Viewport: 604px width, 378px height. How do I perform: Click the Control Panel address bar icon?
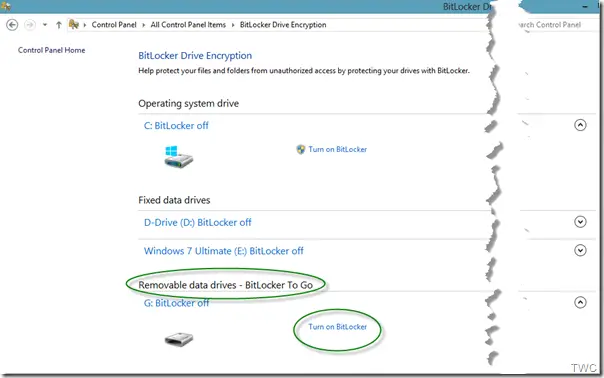point(74,25)
